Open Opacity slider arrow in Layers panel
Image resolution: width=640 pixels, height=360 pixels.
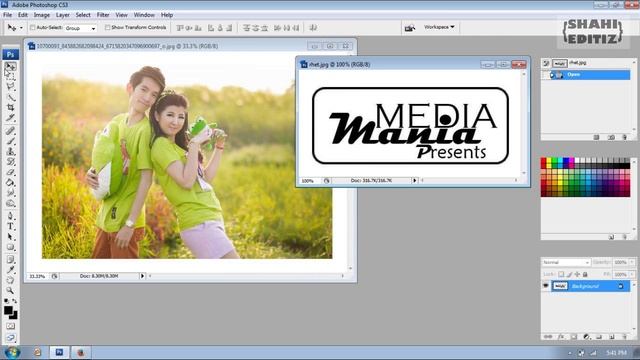click(x=632, y=262)
